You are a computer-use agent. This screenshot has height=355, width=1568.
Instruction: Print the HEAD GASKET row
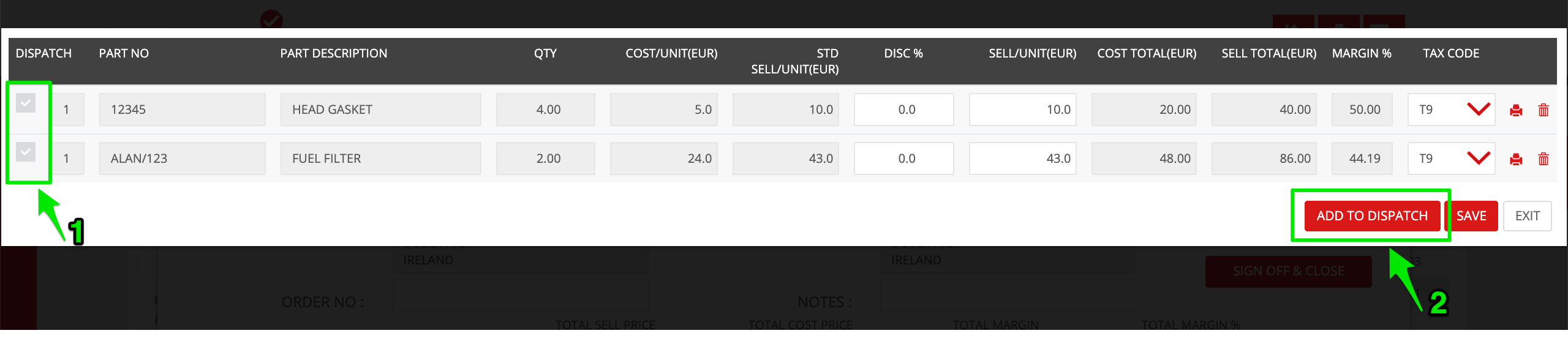1516,110
